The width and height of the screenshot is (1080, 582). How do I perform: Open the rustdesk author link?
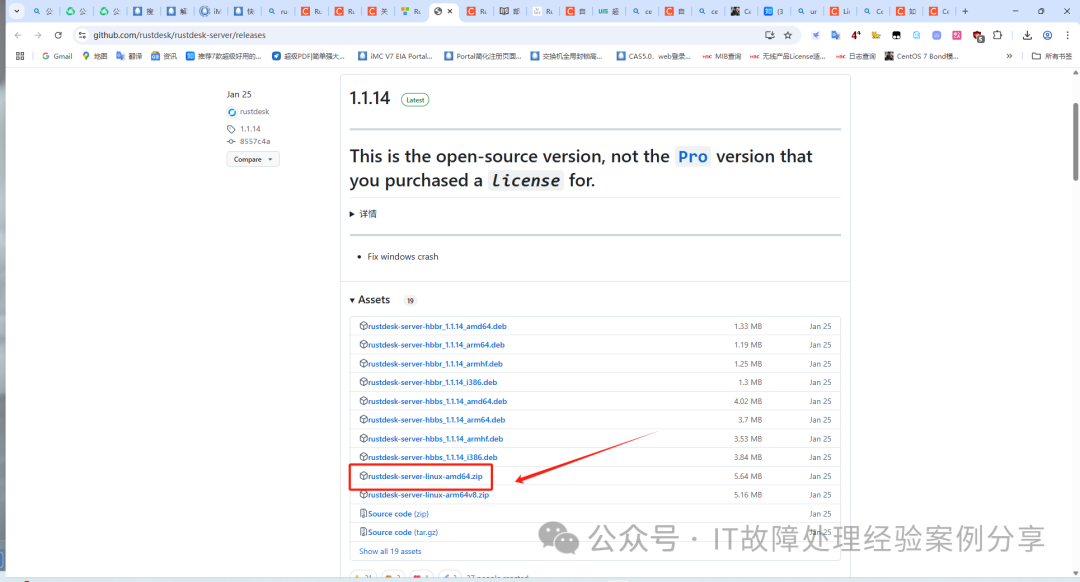coord(254,112)
